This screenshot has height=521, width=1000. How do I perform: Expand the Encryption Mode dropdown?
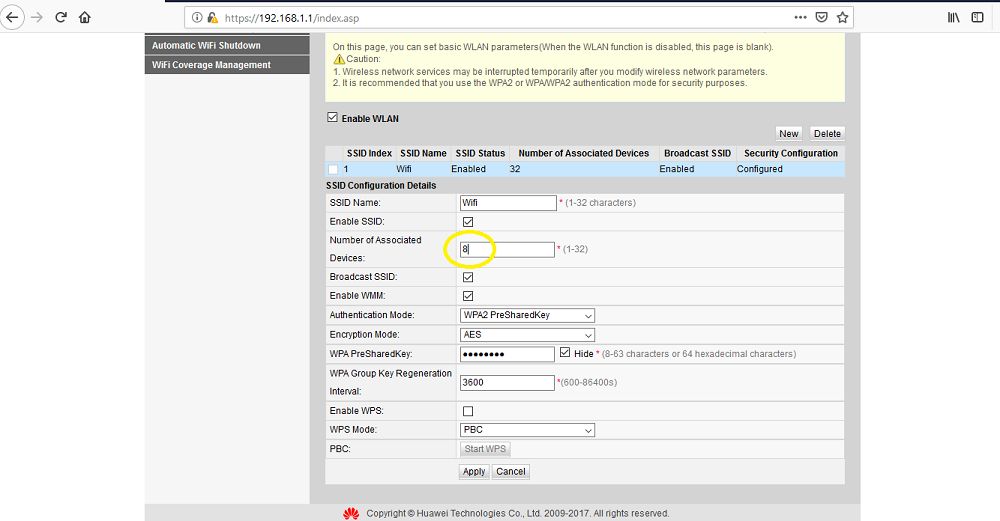click(527, 335)
